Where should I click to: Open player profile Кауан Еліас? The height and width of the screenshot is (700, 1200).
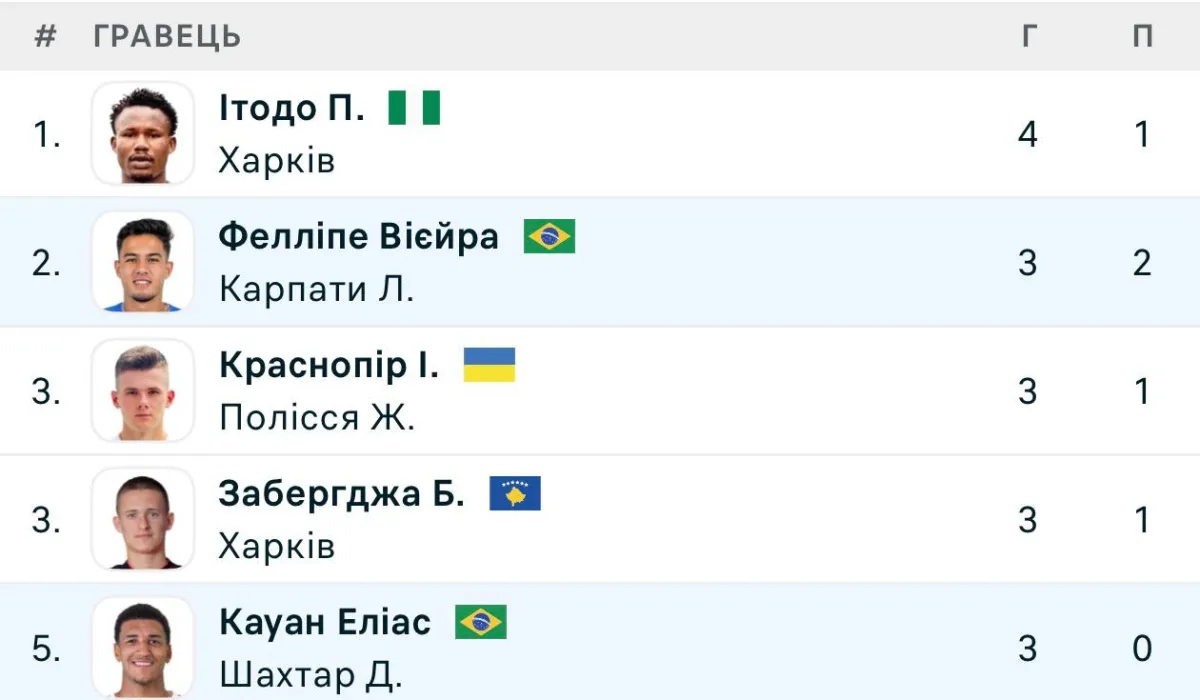(x=325, y=622)
